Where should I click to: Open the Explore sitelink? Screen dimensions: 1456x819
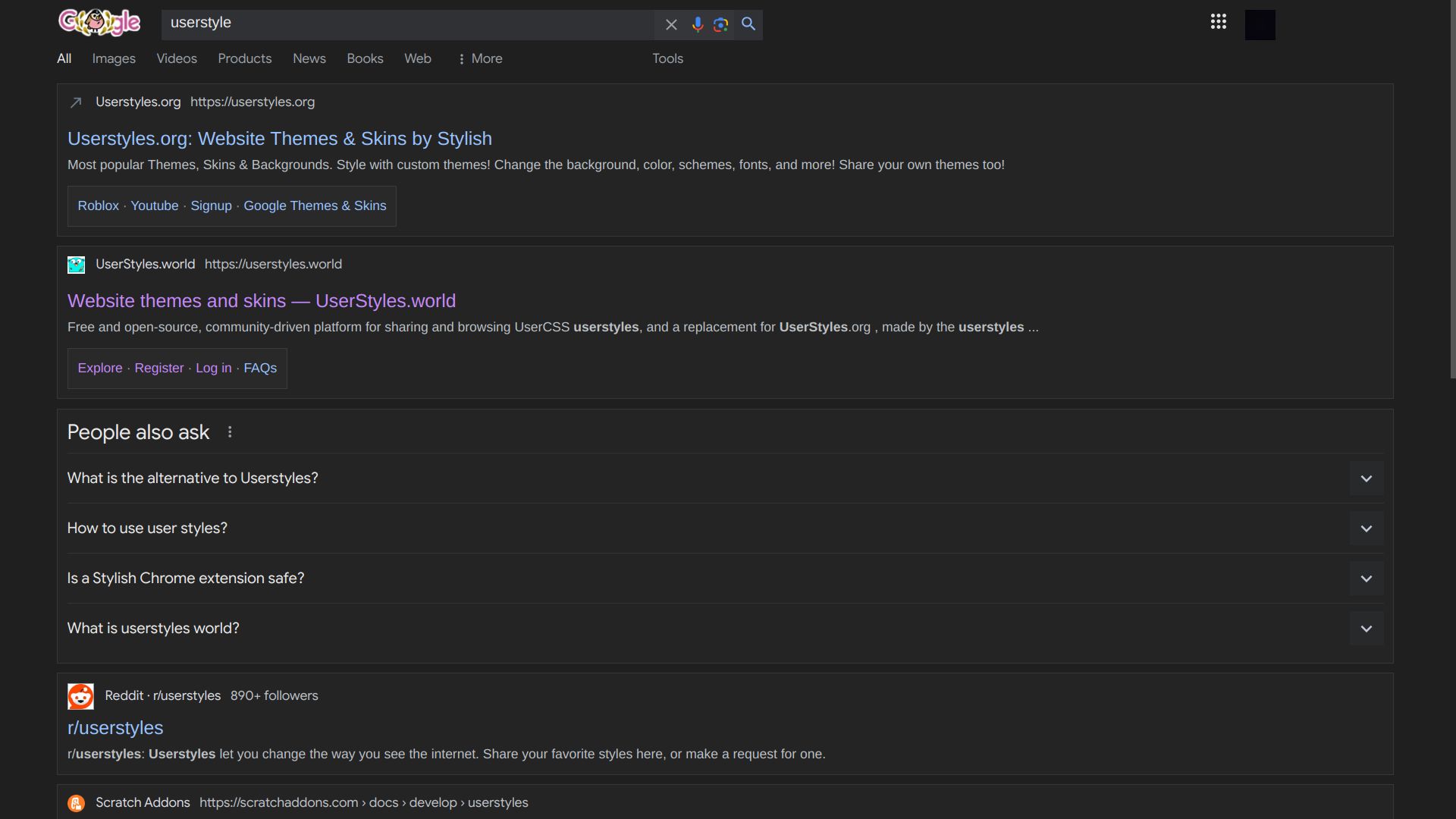click(x=100, y=368)
